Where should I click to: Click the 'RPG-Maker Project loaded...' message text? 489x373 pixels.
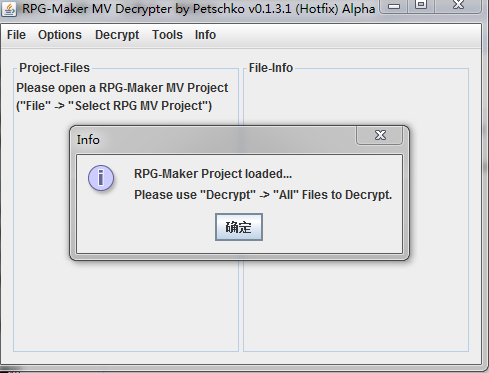click(213, 174)
